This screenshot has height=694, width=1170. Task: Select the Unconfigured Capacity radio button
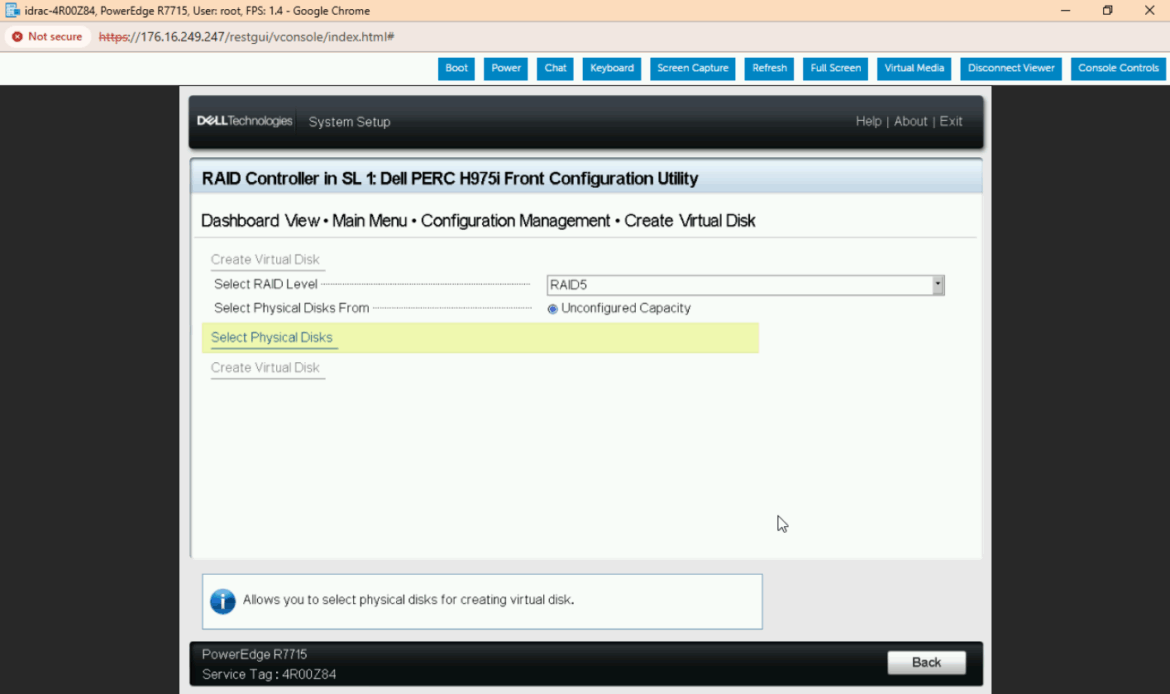(x=553, y=309)
